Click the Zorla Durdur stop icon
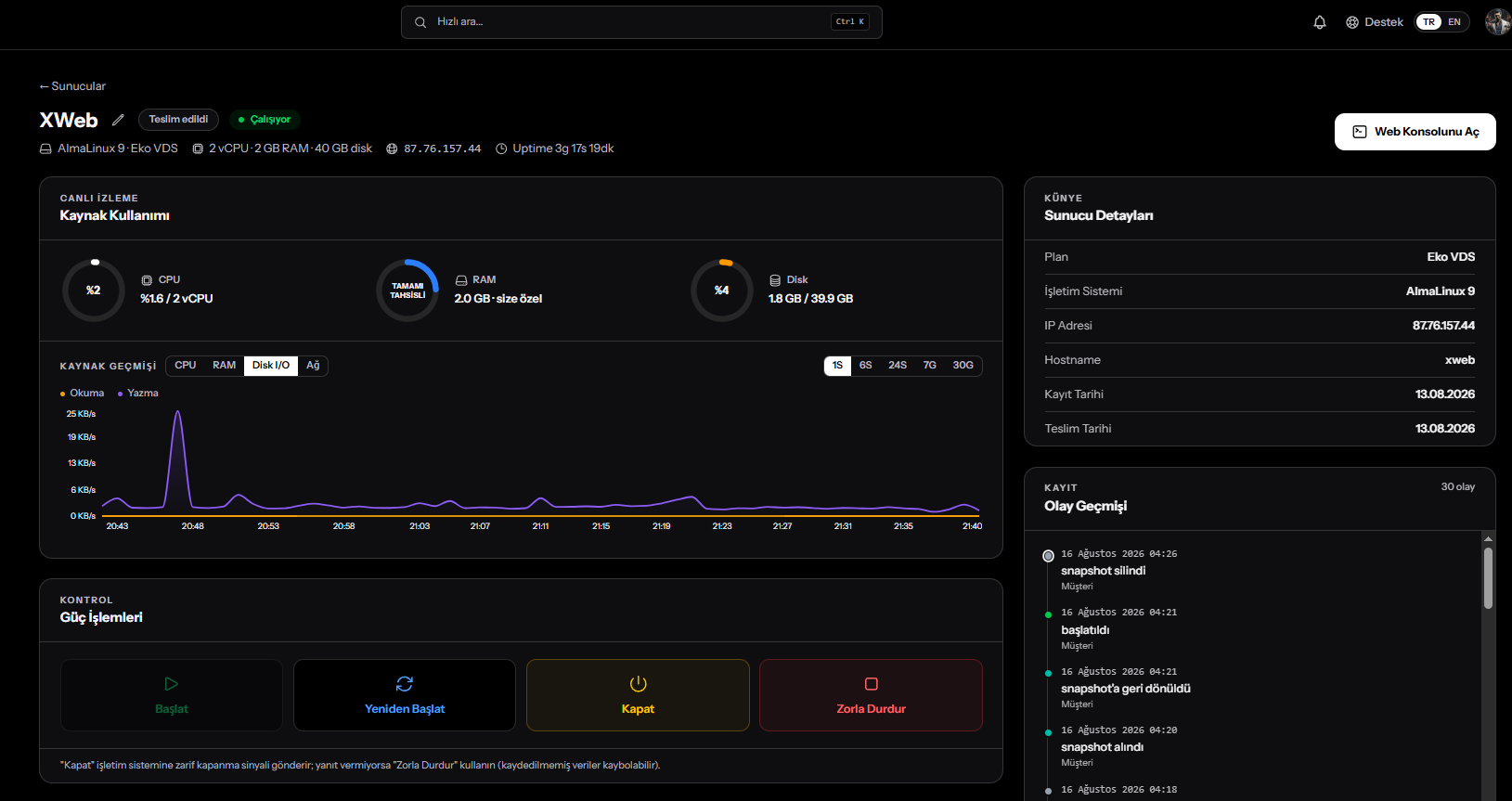Screen dimensions: 1512x801 871,684
